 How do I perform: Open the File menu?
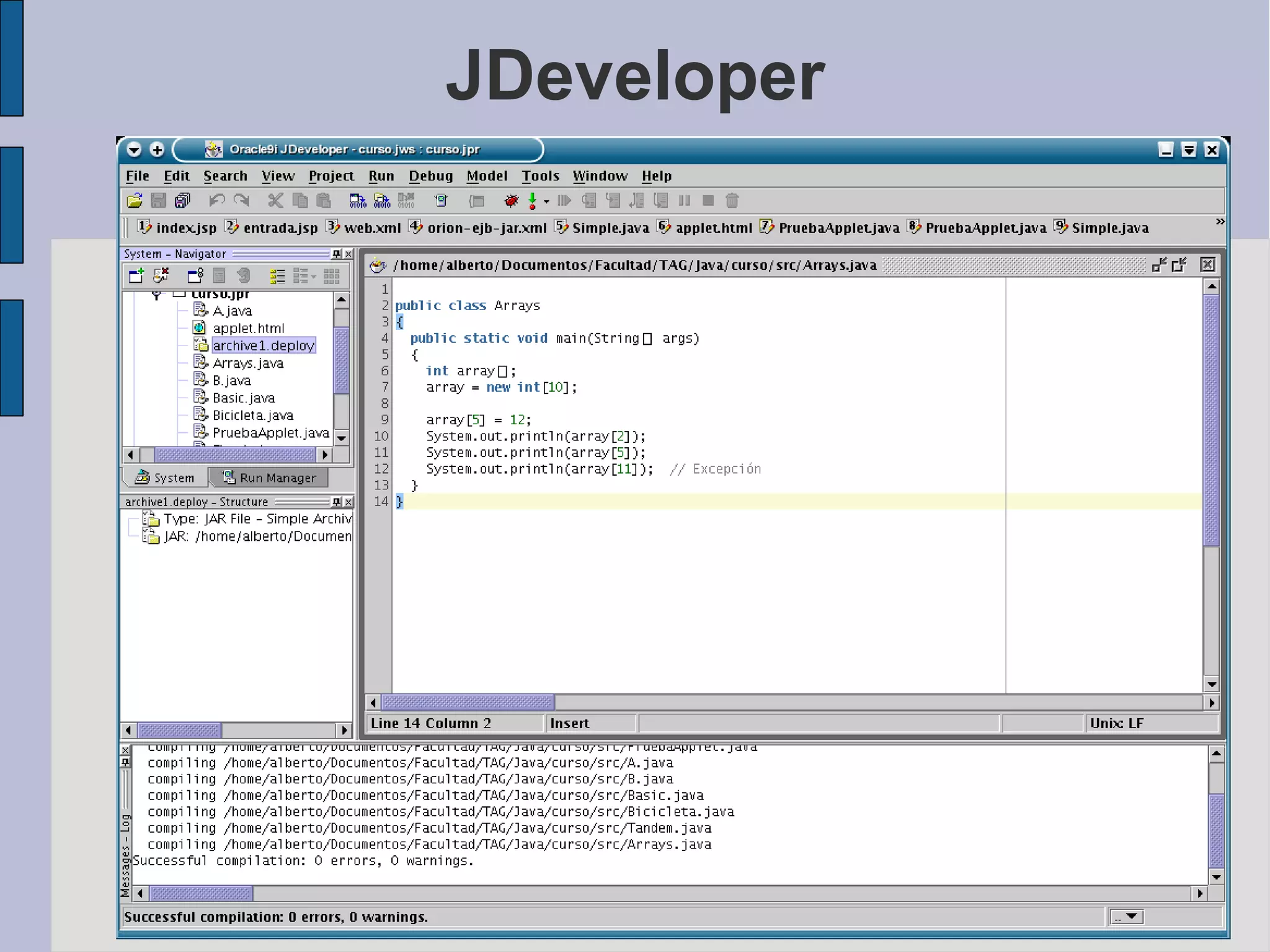coord(137,176)
